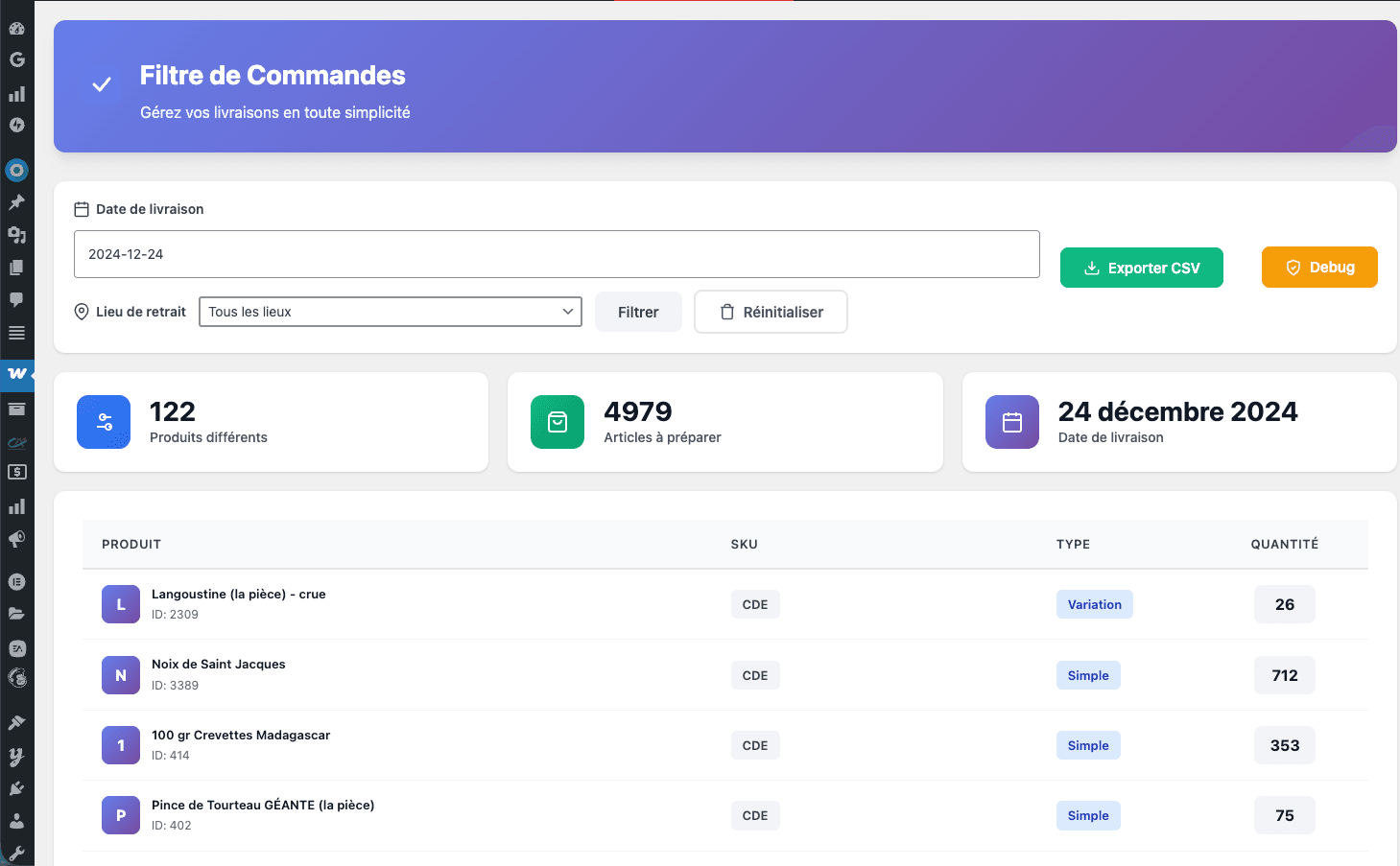Click the Marketing megaphone icon
This screenshot has height=866, width=1400.
(x=16, y=539)
